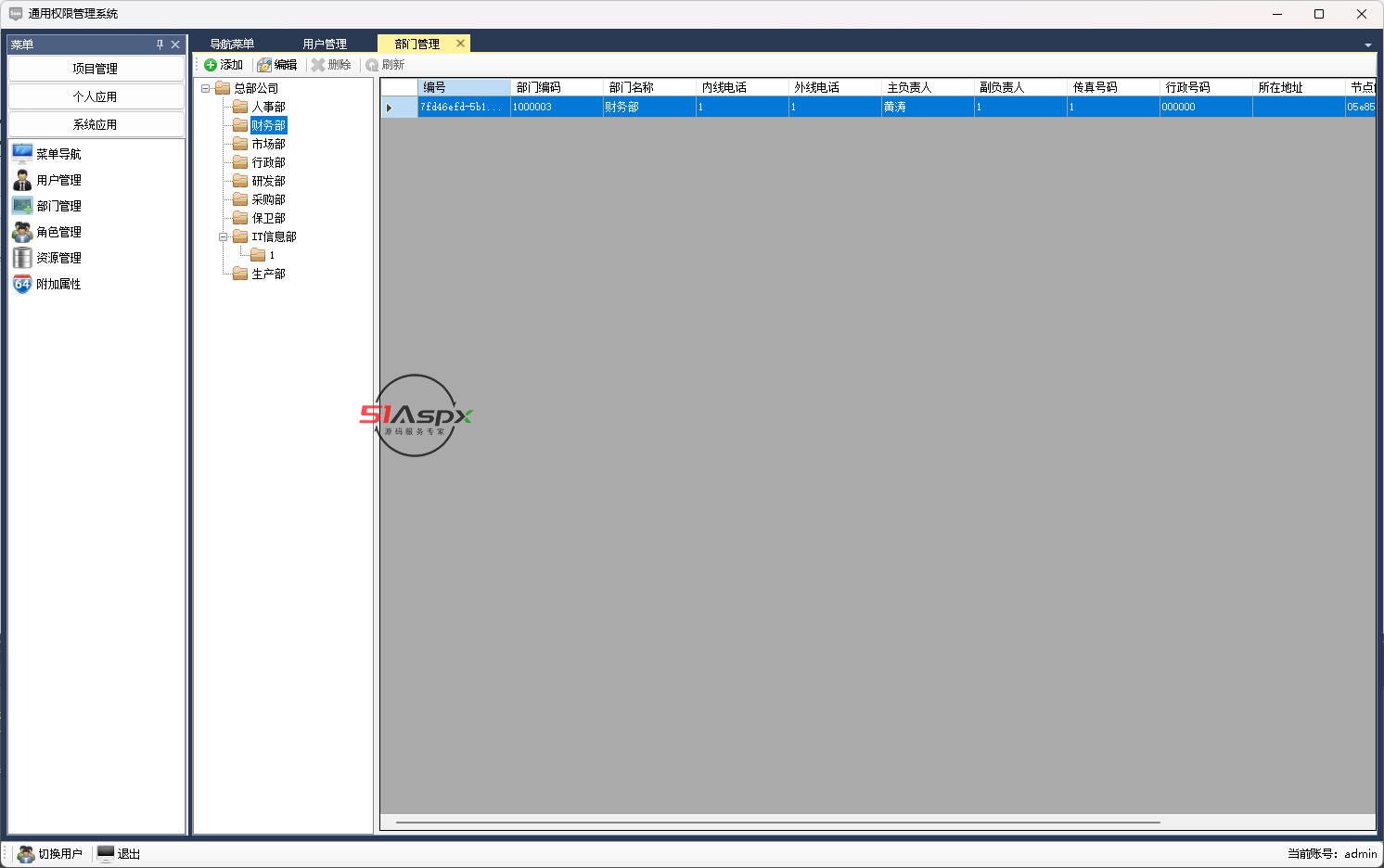Image resolution: width=1384 pixels, height=868 pixels.
Task: Click the 外线电话 column header
Action: pos(835,87)
